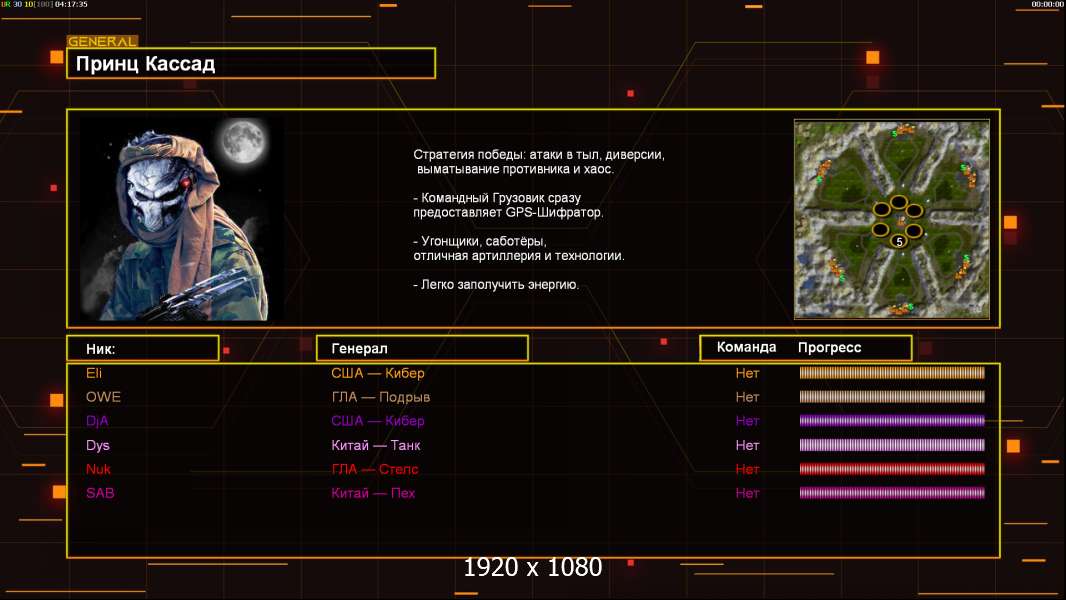Click Nuk's red loading progress bar
Screen dimensions: 1066x600
tap(892, 469)
